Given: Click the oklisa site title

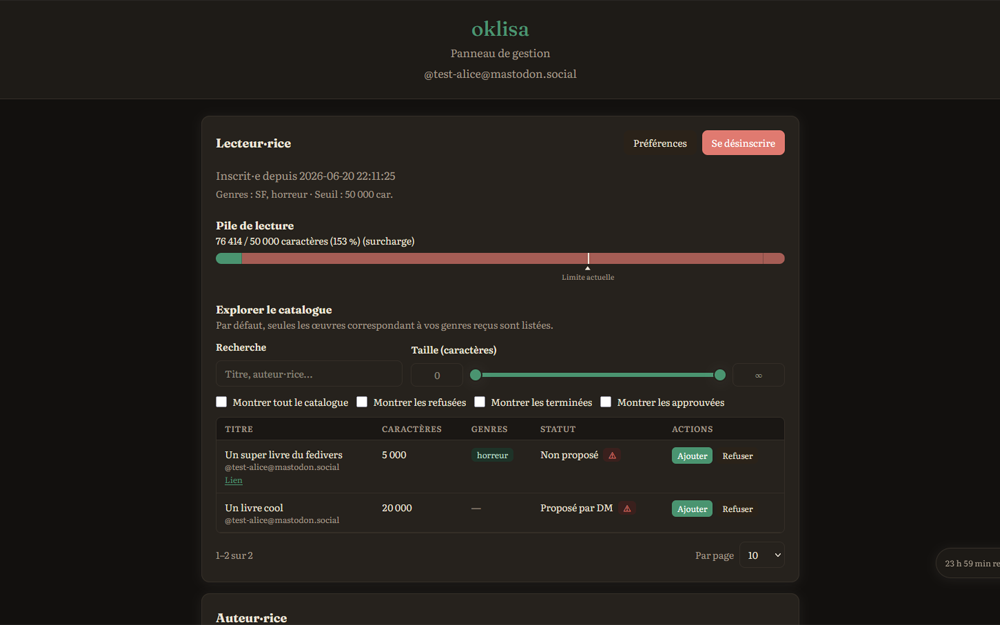Looking at the screenshot, I should (x=500, y=29).
